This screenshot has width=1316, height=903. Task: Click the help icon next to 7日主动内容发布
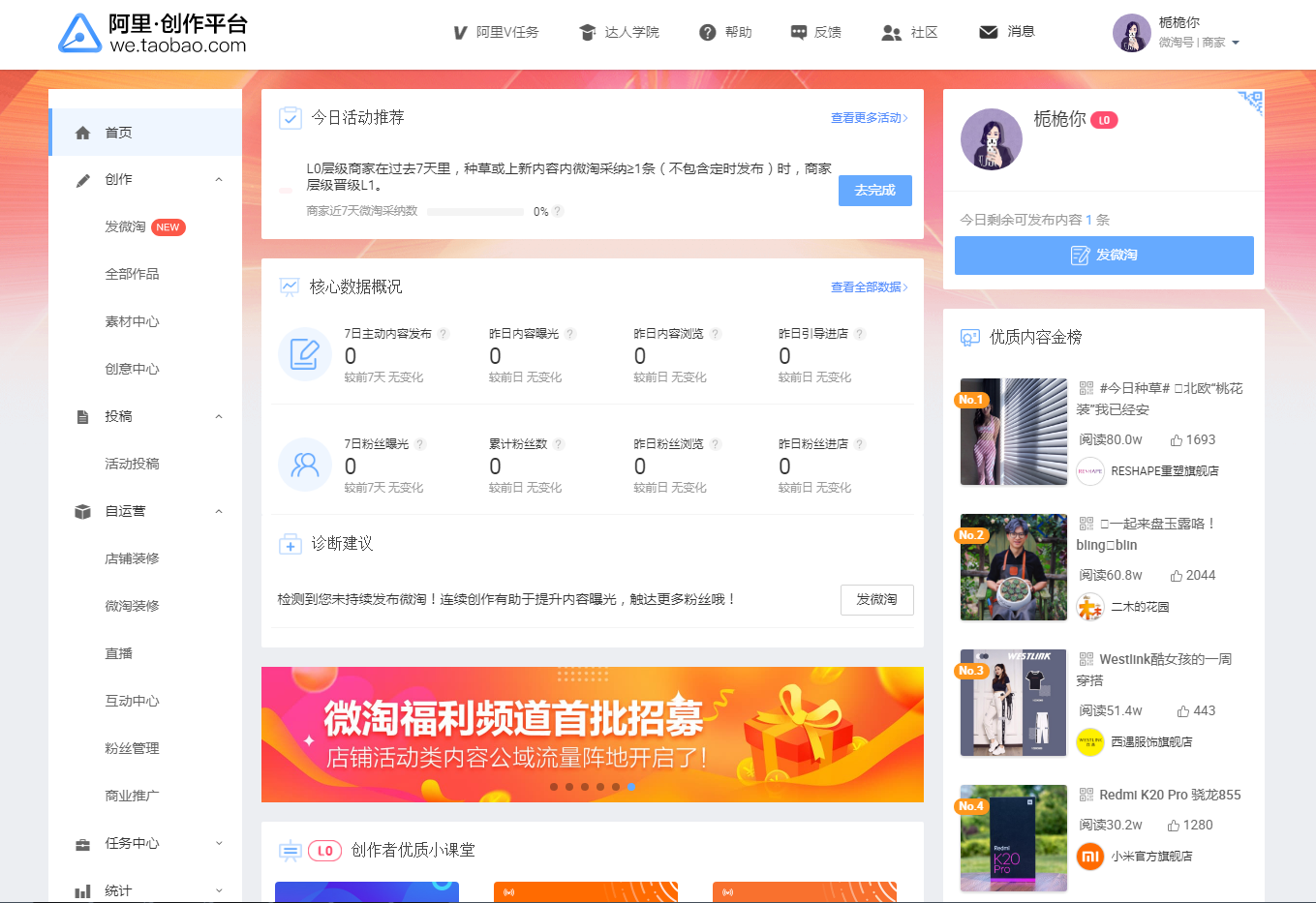point(444,334)
